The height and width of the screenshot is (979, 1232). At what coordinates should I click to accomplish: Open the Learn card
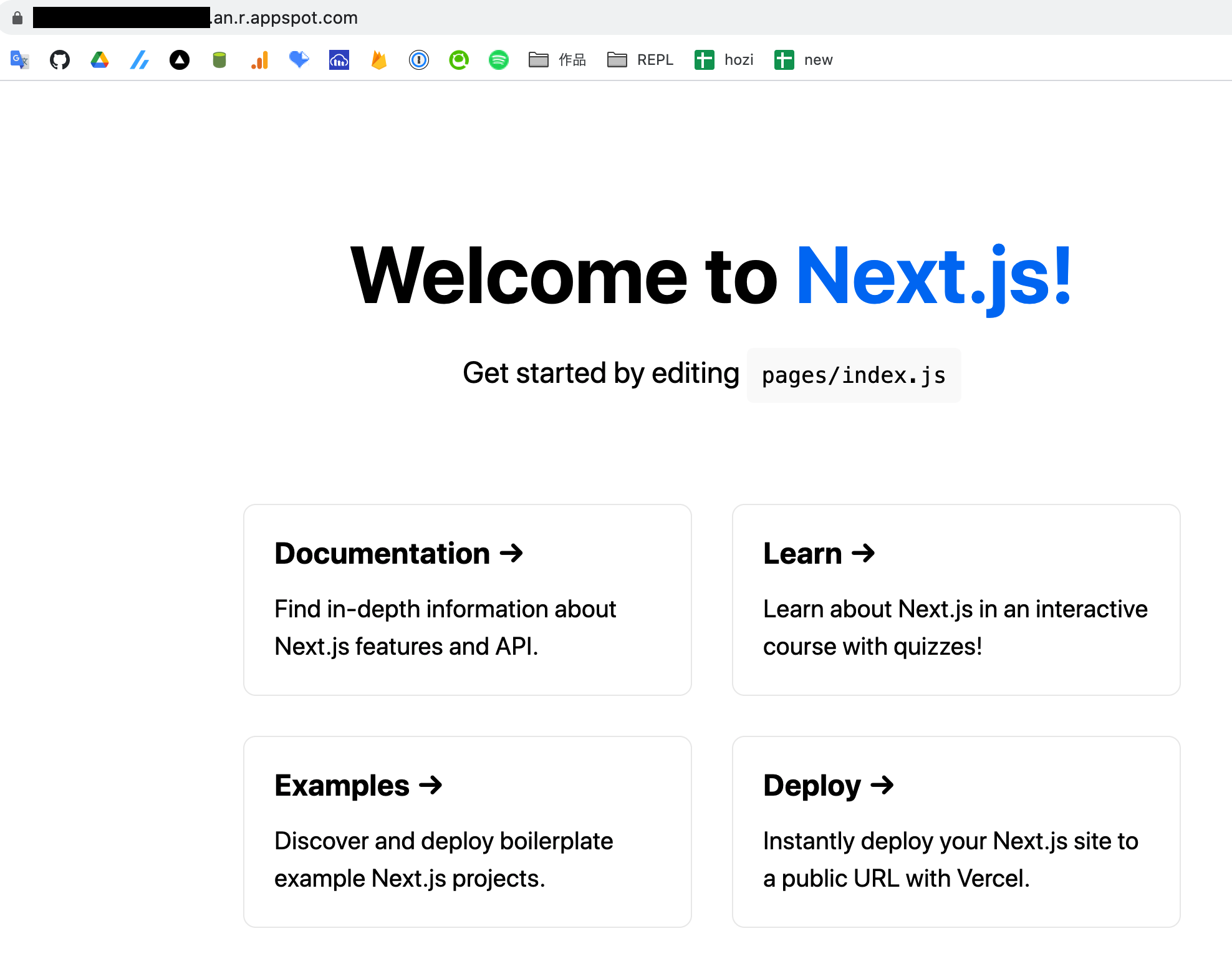tap(956, 599)
